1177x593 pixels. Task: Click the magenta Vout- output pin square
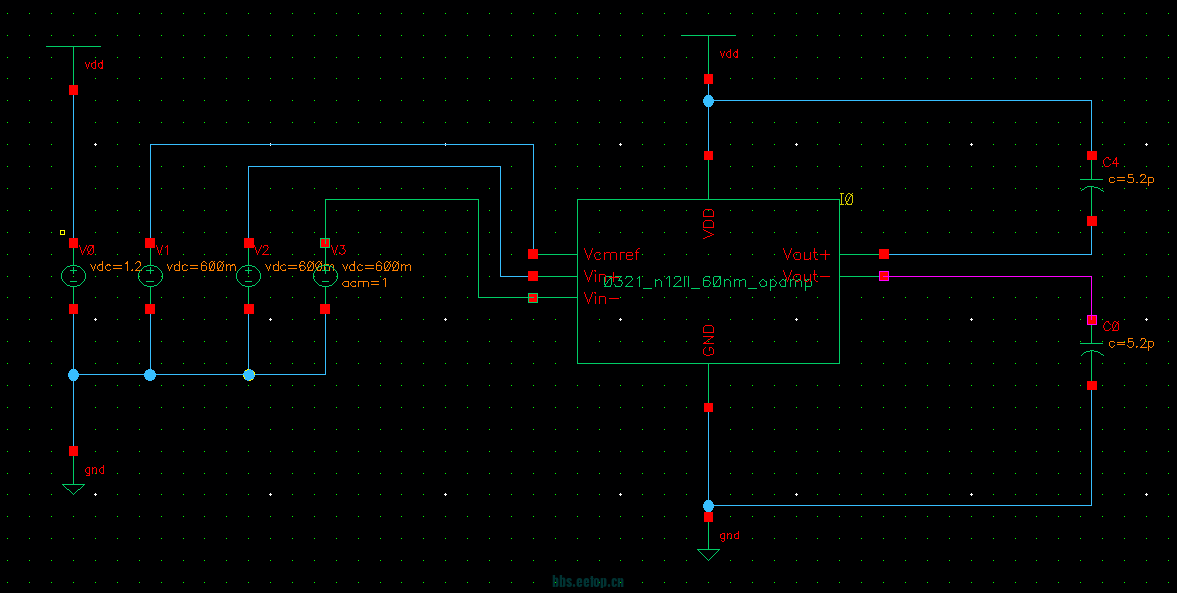point(884,276)
